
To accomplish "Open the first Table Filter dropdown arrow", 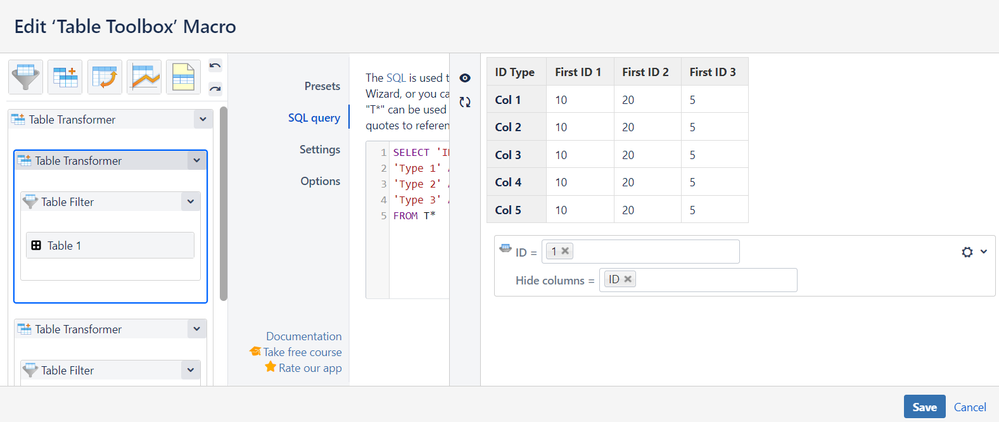I will 191,202.
